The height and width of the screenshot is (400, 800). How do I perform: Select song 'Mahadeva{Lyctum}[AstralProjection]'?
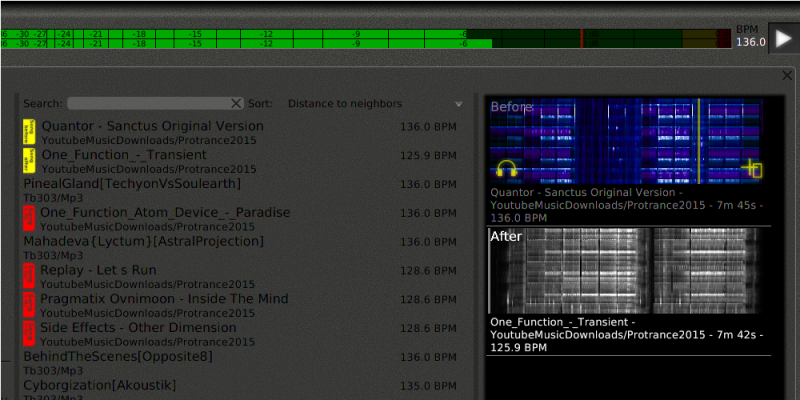(x=144, y=241)
